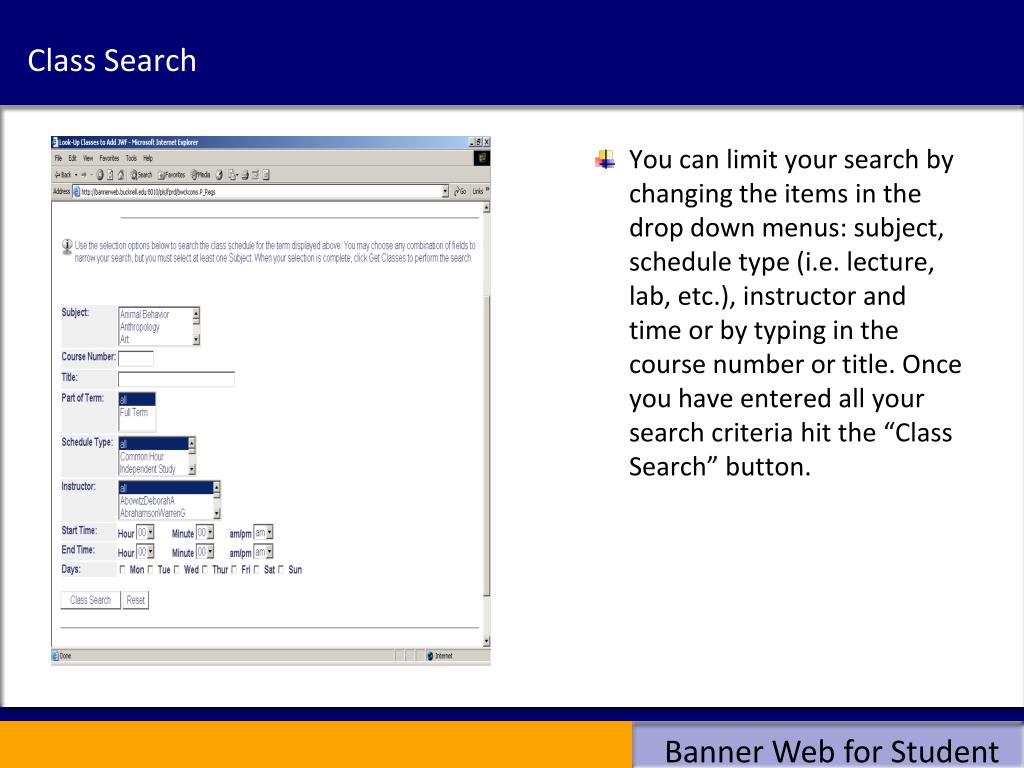The height and width of the screenshot is (768, 1024).
Task: Open the Favorites toolbar button
Action: coord(171,174)
